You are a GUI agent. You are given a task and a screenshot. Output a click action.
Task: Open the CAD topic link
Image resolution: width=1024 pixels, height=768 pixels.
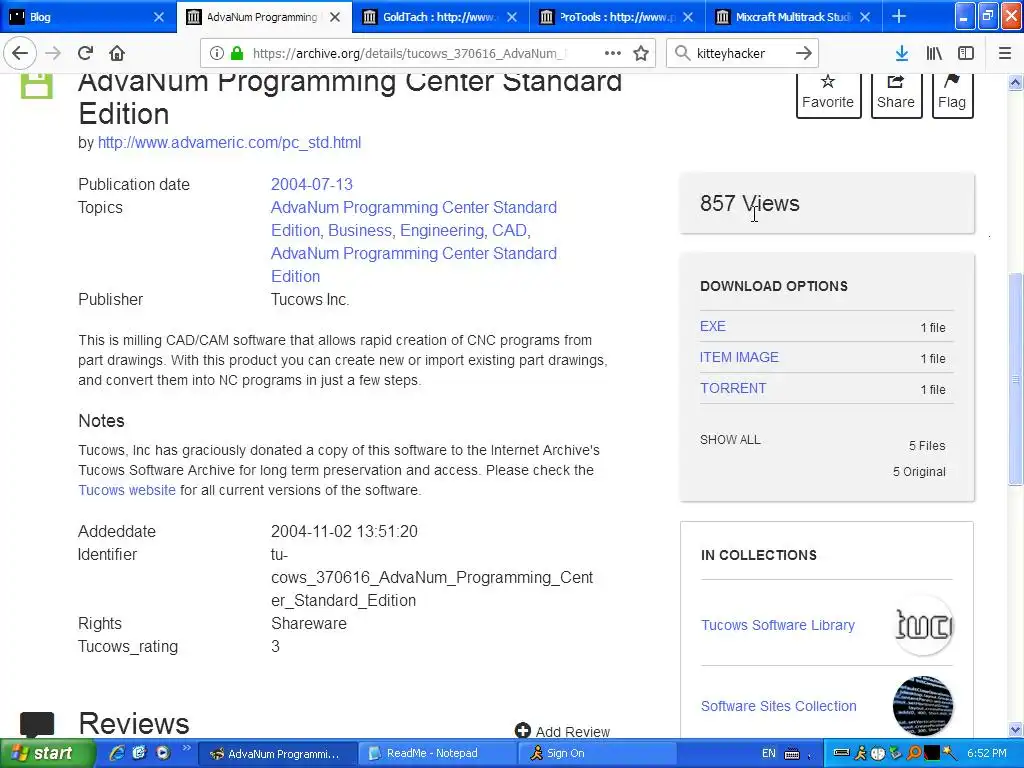[x=509, y=231]
